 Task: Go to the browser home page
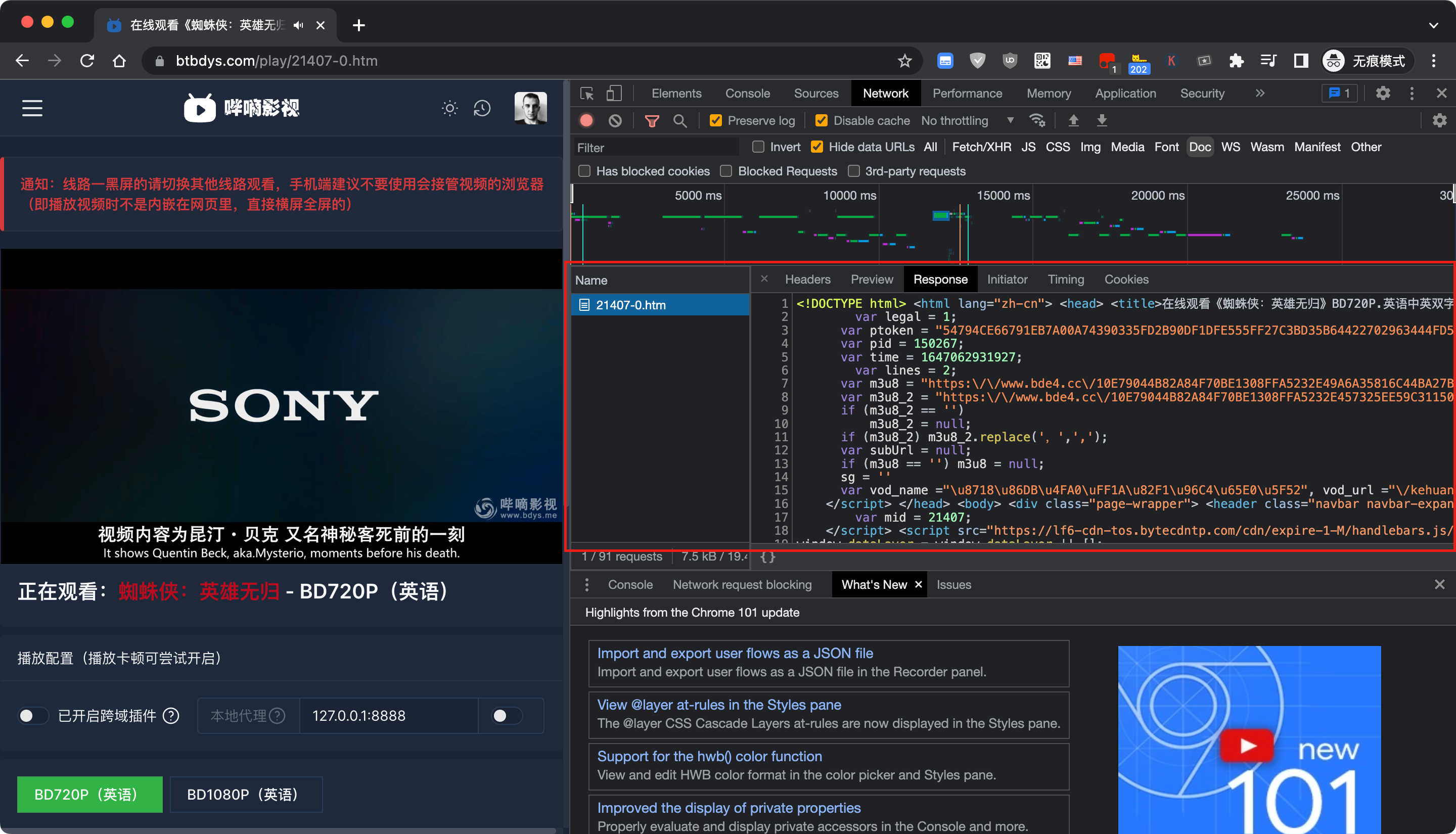click(119, 61)
